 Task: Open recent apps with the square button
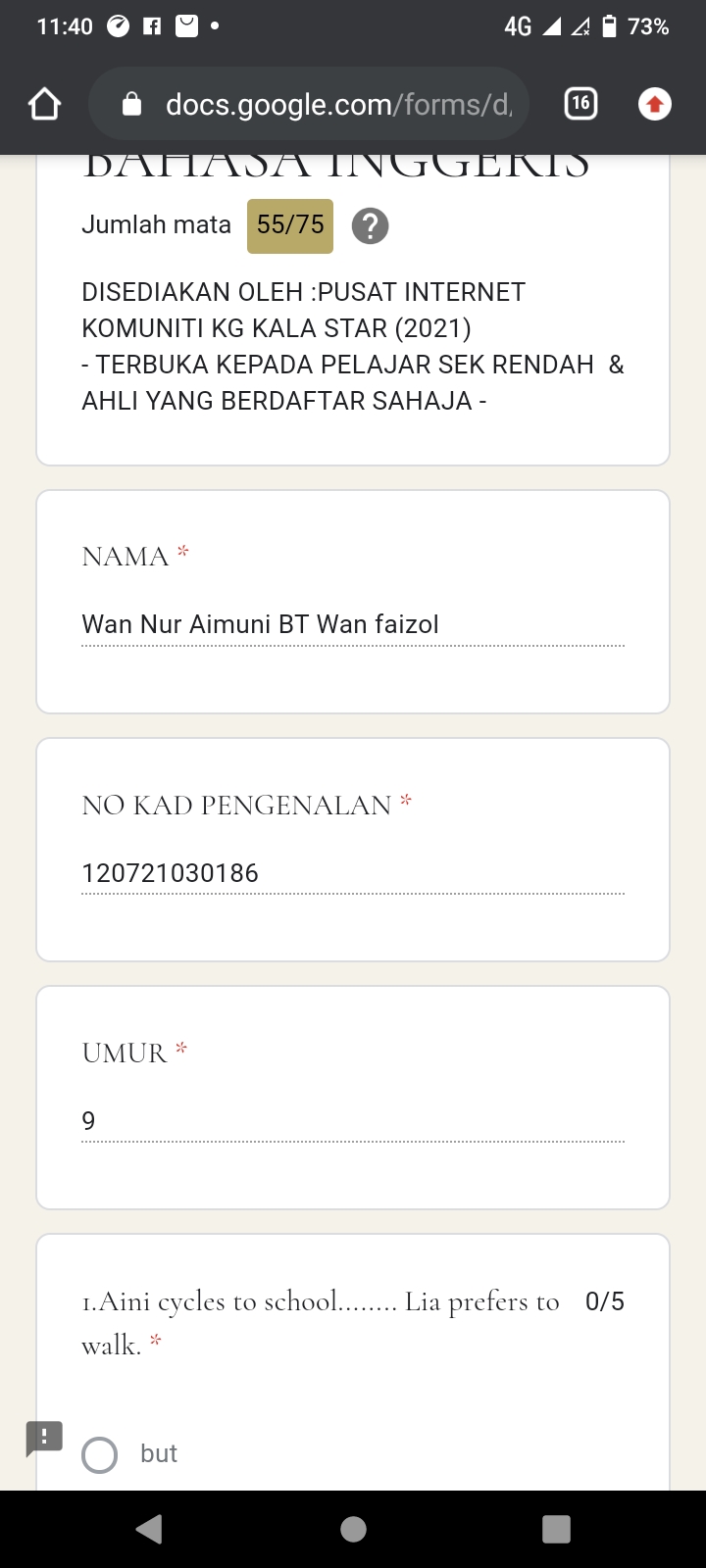click(556, 1529)
